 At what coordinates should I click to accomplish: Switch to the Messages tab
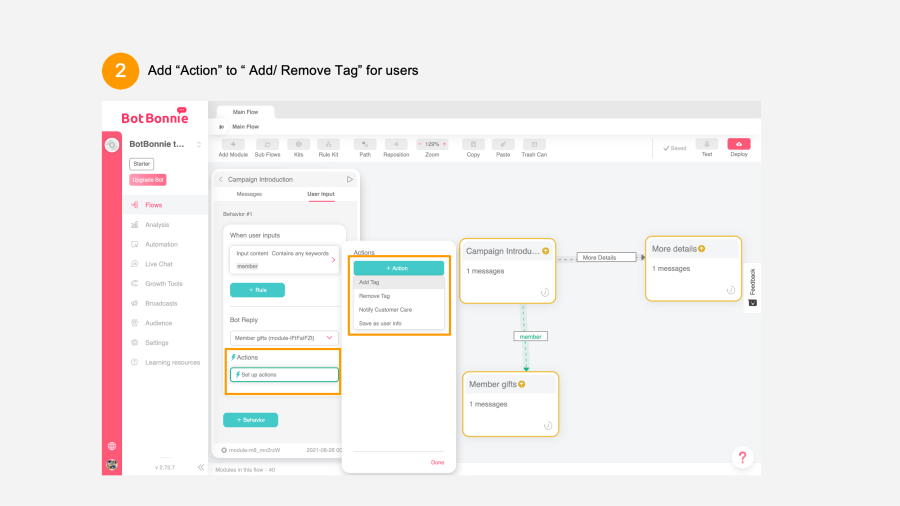click(x=249, y=194)
